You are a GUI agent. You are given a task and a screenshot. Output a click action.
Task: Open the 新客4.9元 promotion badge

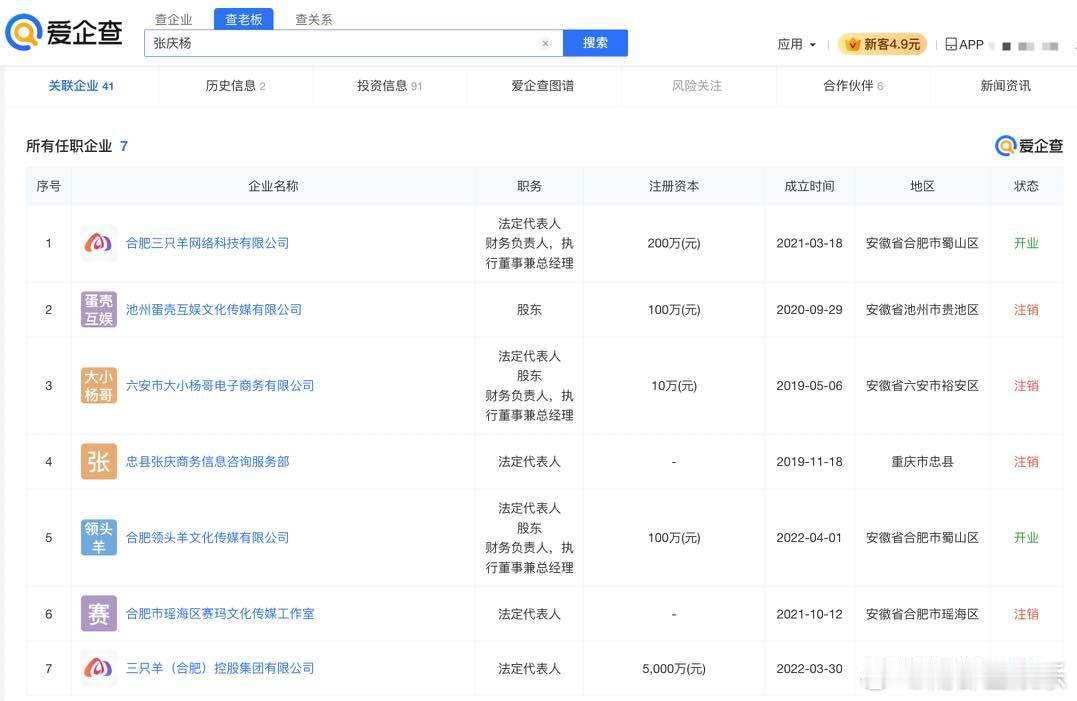883,45
